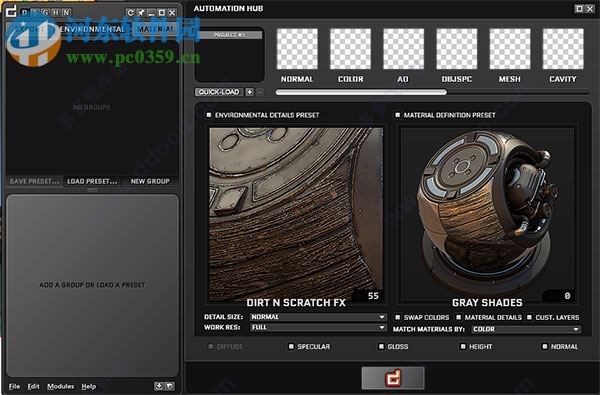Viewport: 600px width, 395px height.
Task: Open the Help menu
Action: click(89, 387)
